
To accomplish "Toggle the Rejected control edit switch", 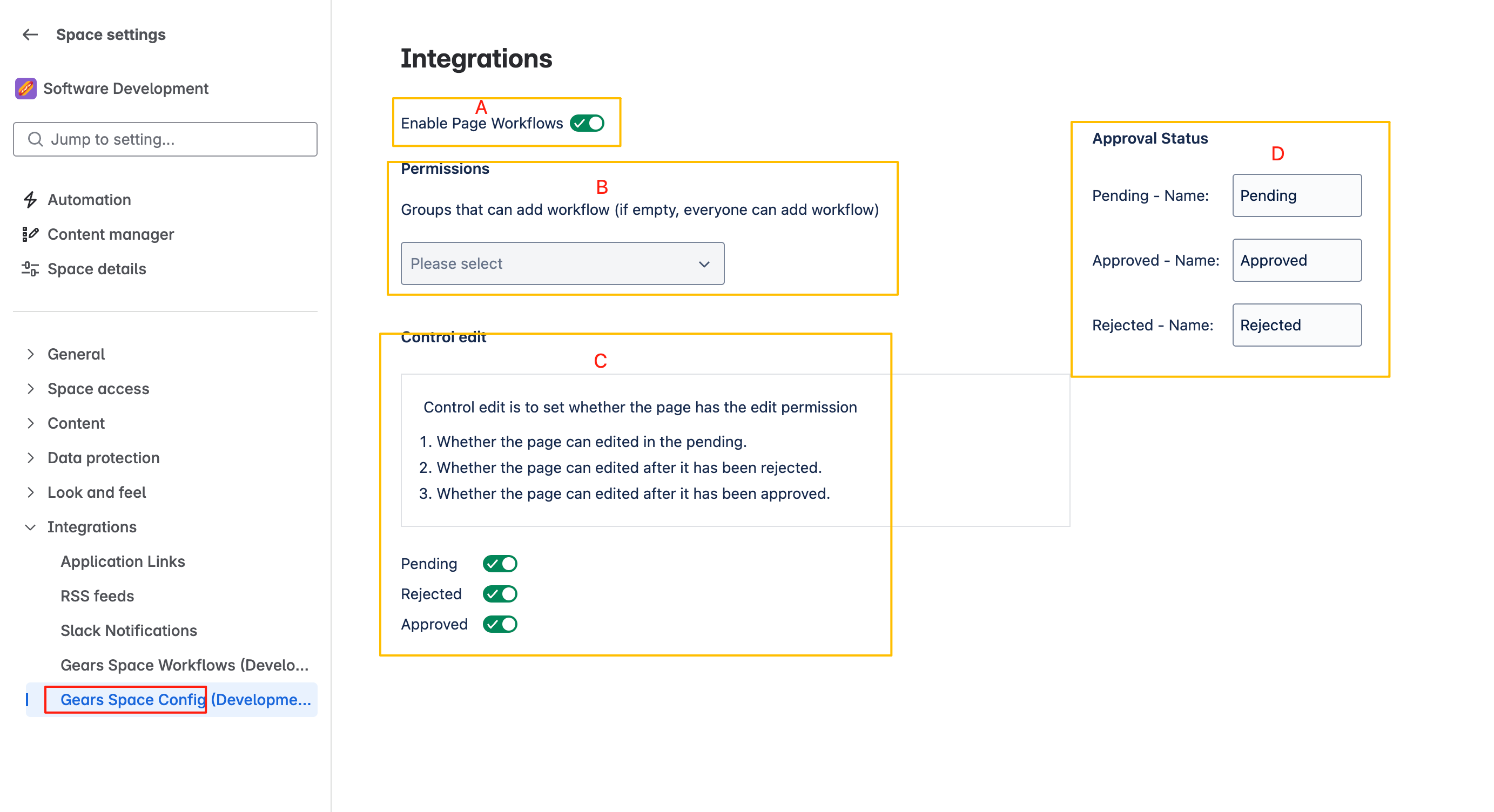I will 500,594.
